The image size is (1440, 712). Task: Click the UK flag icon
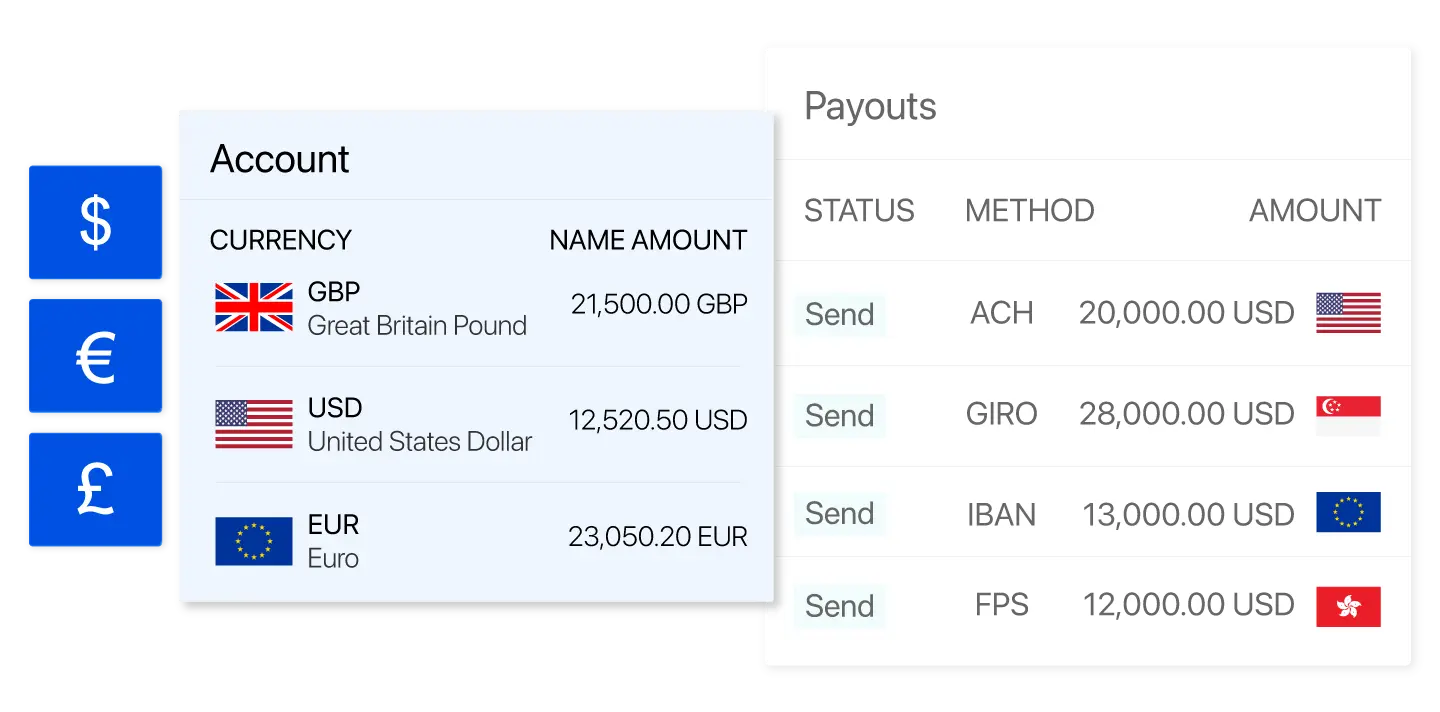coord(254,307)
